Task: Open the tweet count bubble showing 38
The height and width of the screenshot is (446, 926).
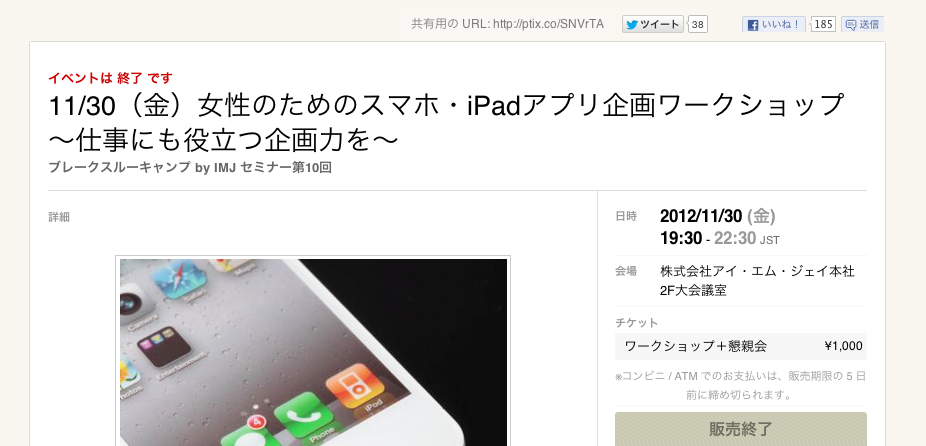Action: (x=698, y=24)
